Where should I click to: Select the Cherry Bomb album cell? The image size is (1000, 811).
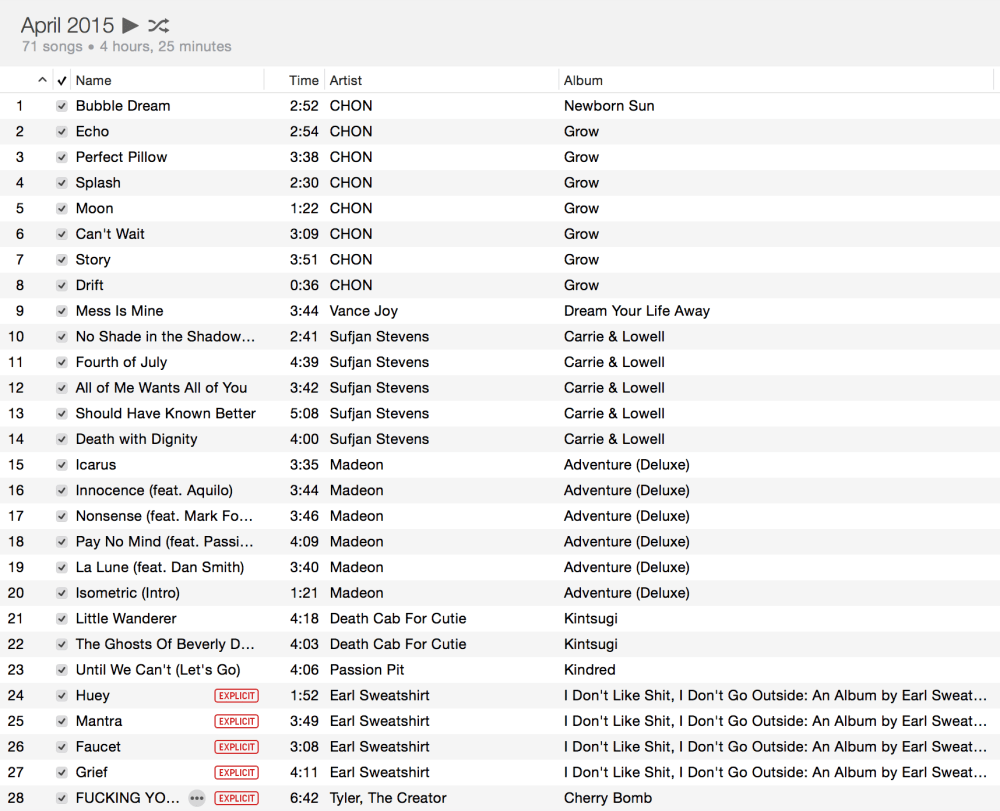pos(608,798)
